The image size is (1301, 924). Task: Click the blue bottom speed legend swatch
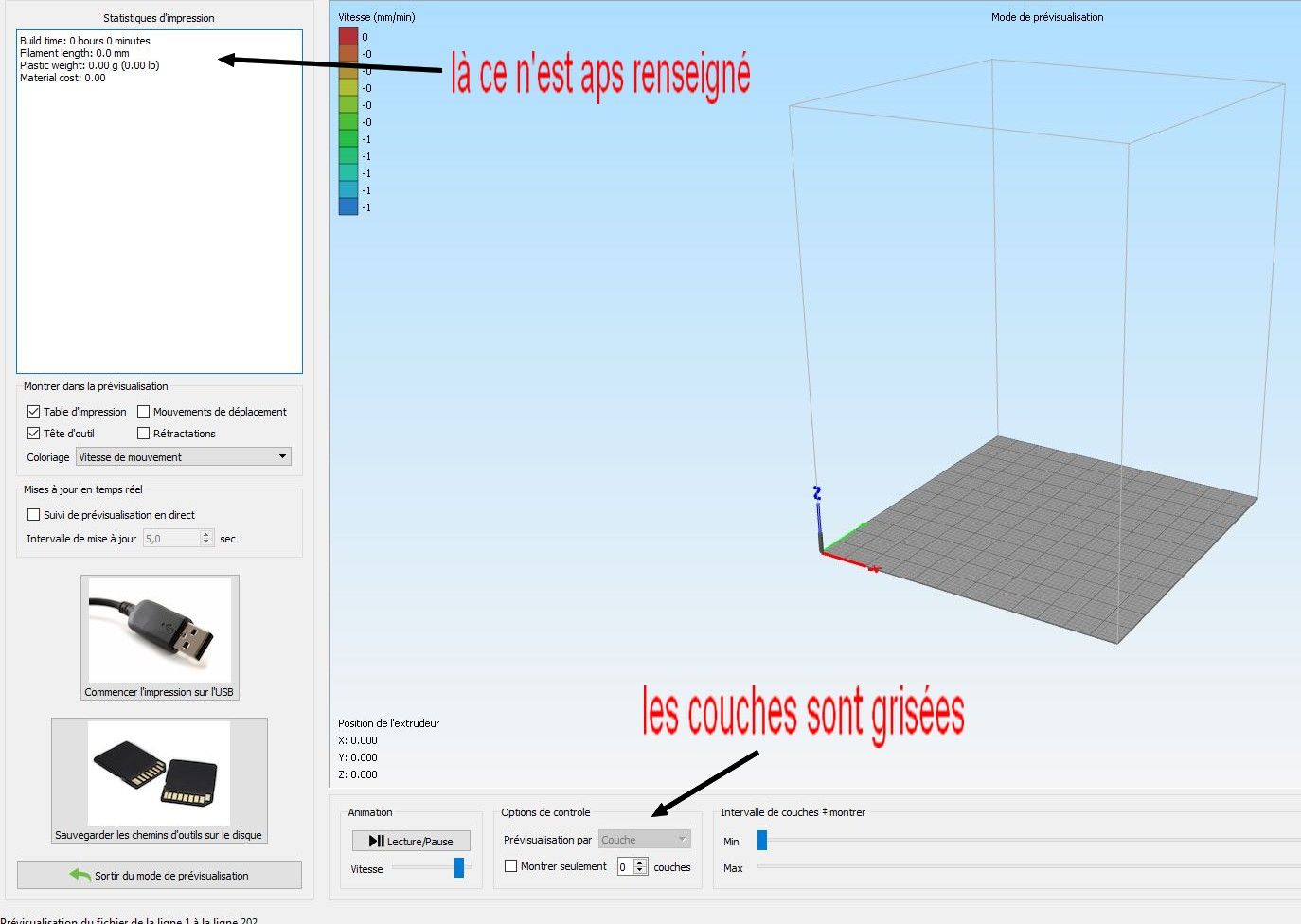click(348, 206)
